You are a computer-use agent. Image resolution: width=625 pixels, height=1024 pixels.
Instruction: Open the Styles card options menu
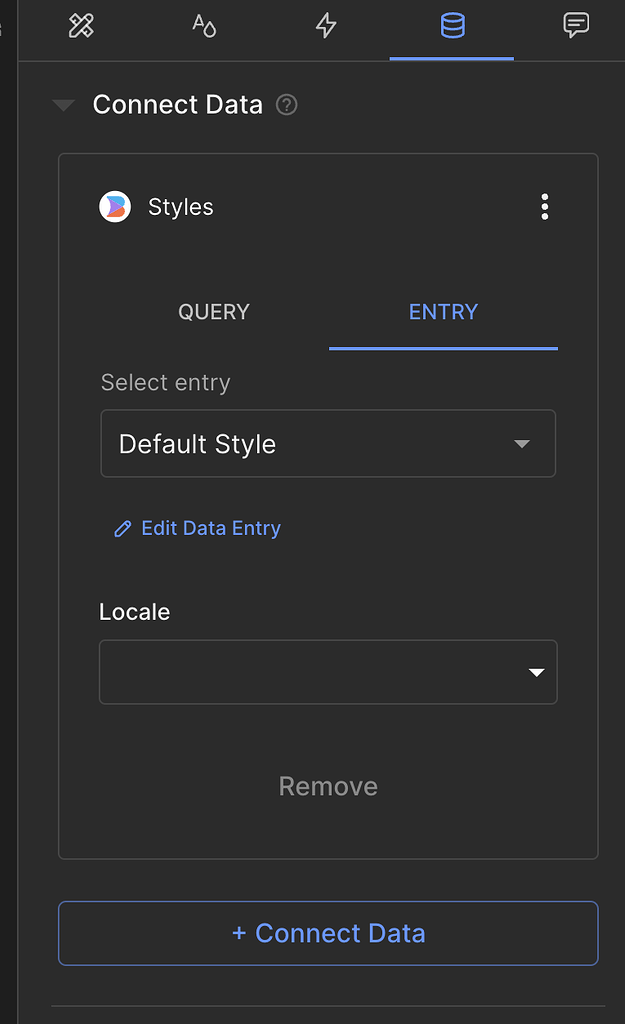[545, 206]
